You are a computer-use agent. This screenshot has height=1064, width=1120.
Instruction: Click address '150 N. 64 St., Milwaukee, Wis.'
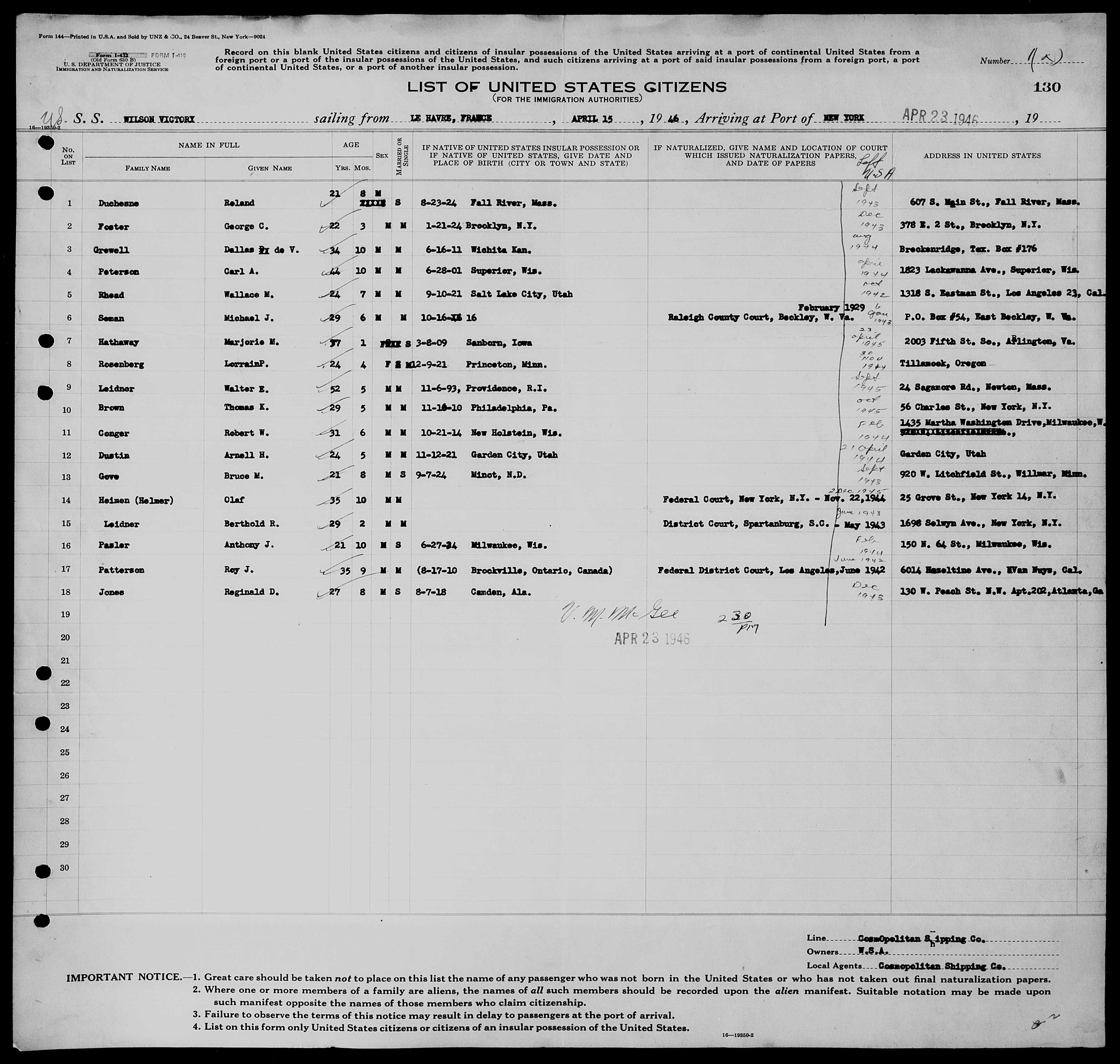click(x=975, y=544)
